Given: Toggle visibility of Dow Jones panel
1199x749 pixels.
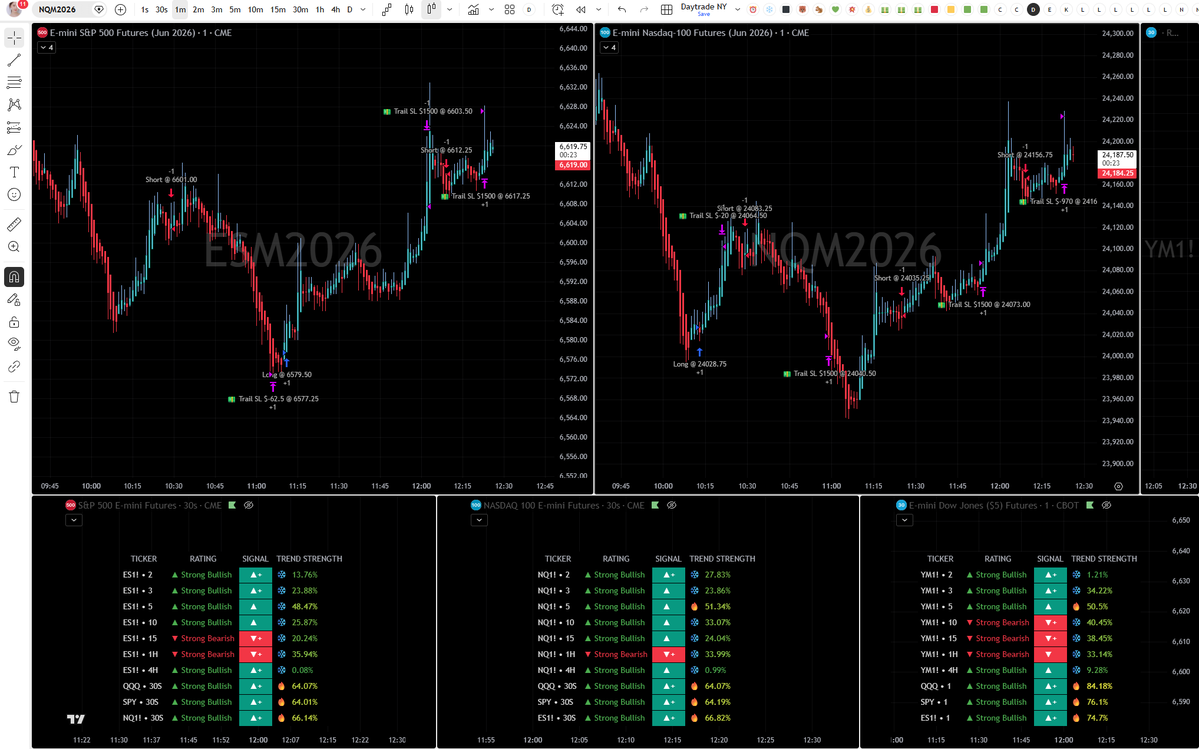Looking at the screenshot, I should (1106, 505).
